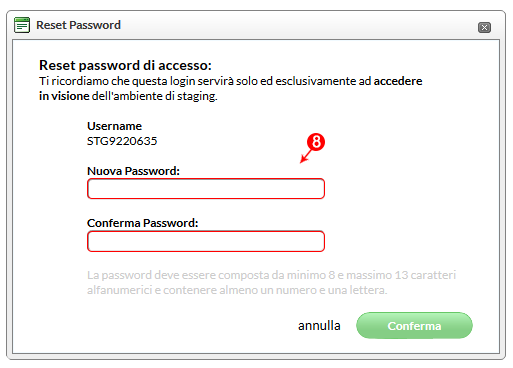
Task: Click the staging environment reminder sentence
Action: click(x=231, y=88)
